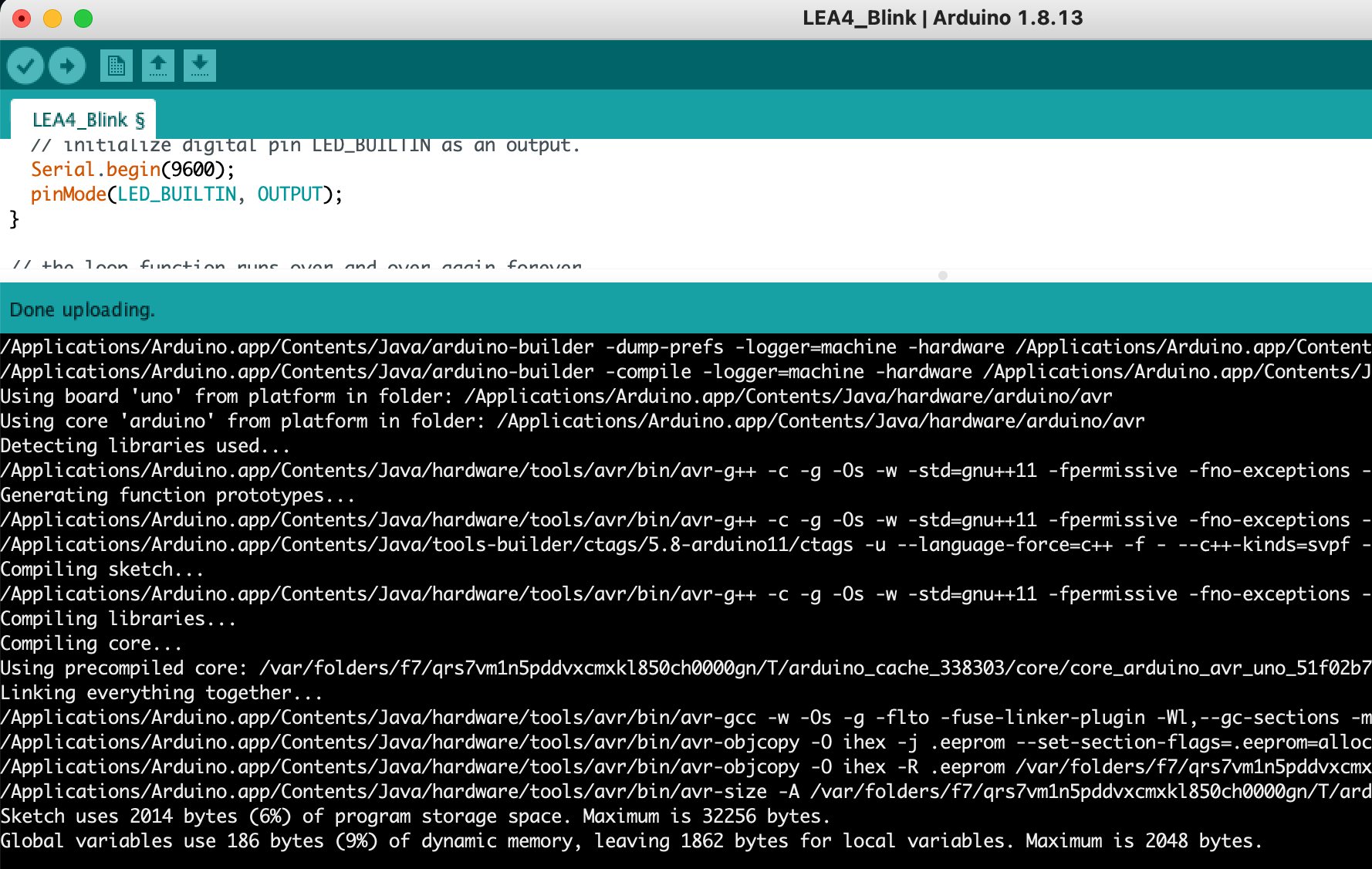
Task: Click the 'Done uploading.' status message
Action: point(83,309)
